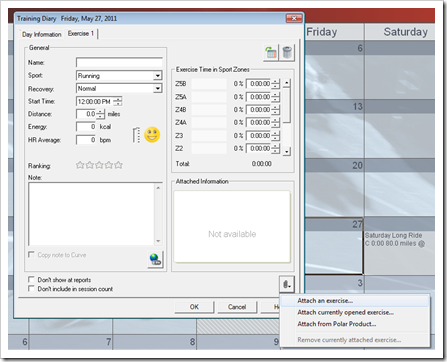The image size is (447, 362).
Task: Adjust the Z2 time spinner
Action: tap(275, 149)
